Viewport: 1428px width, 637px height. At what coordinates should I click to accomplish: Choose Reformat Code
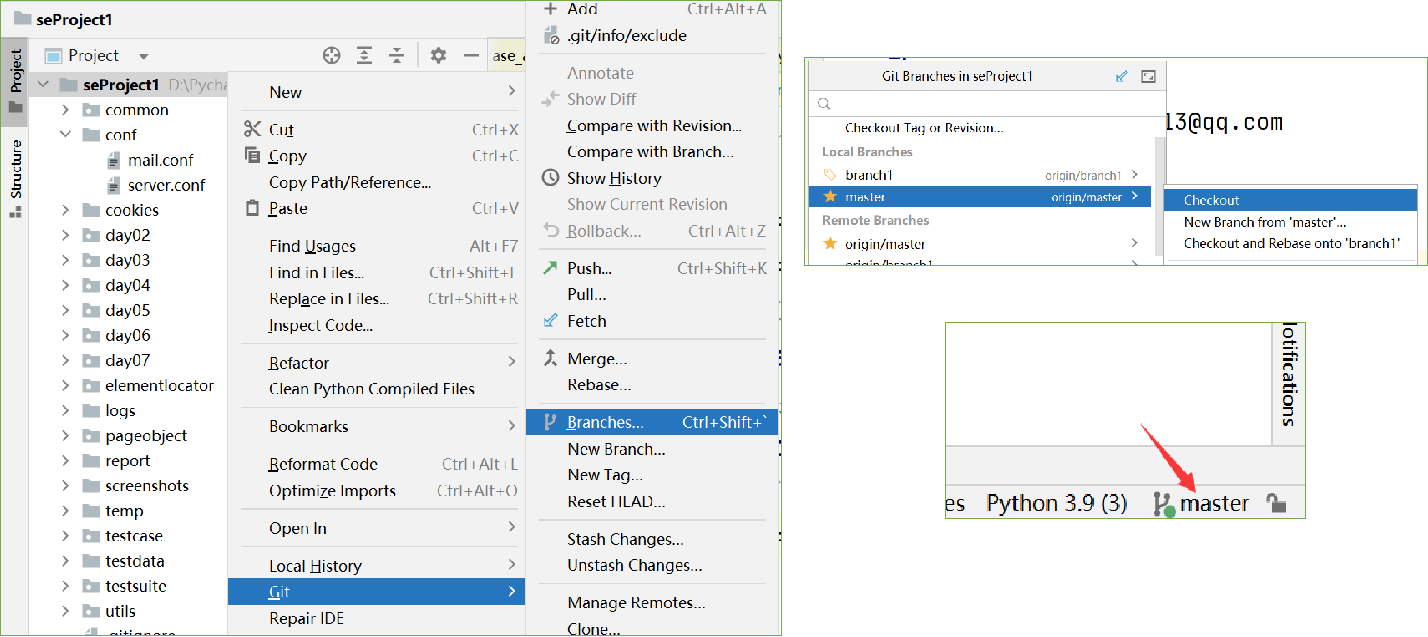click(376, 464)
